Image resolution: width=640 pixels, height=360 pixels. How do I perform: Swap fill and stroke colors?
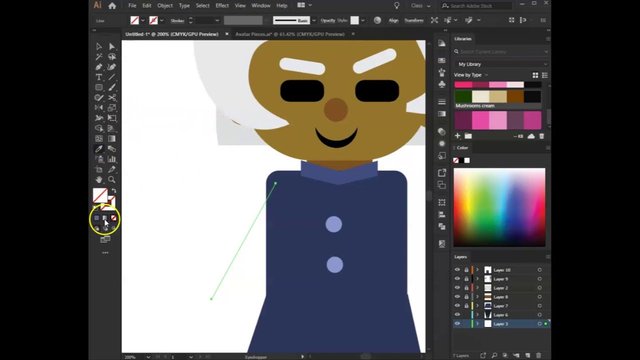114,191
